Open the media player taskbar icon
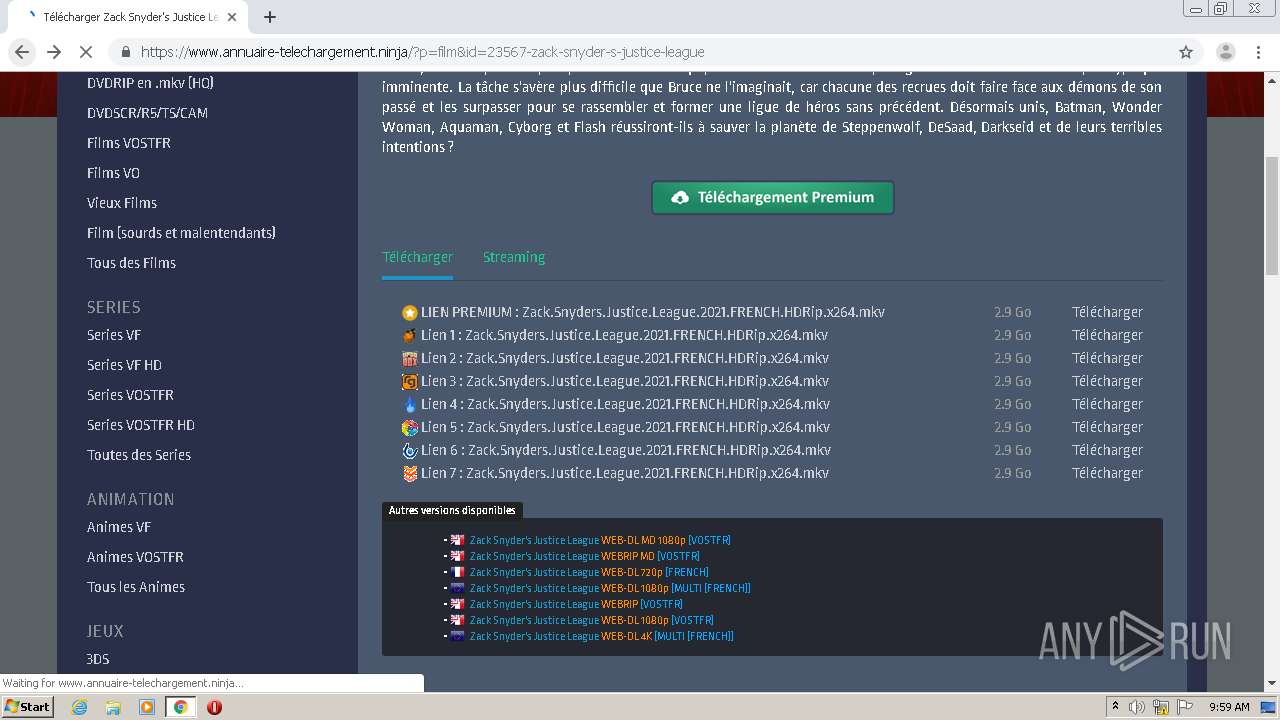The image size is (1280, 720). [147, 707]
